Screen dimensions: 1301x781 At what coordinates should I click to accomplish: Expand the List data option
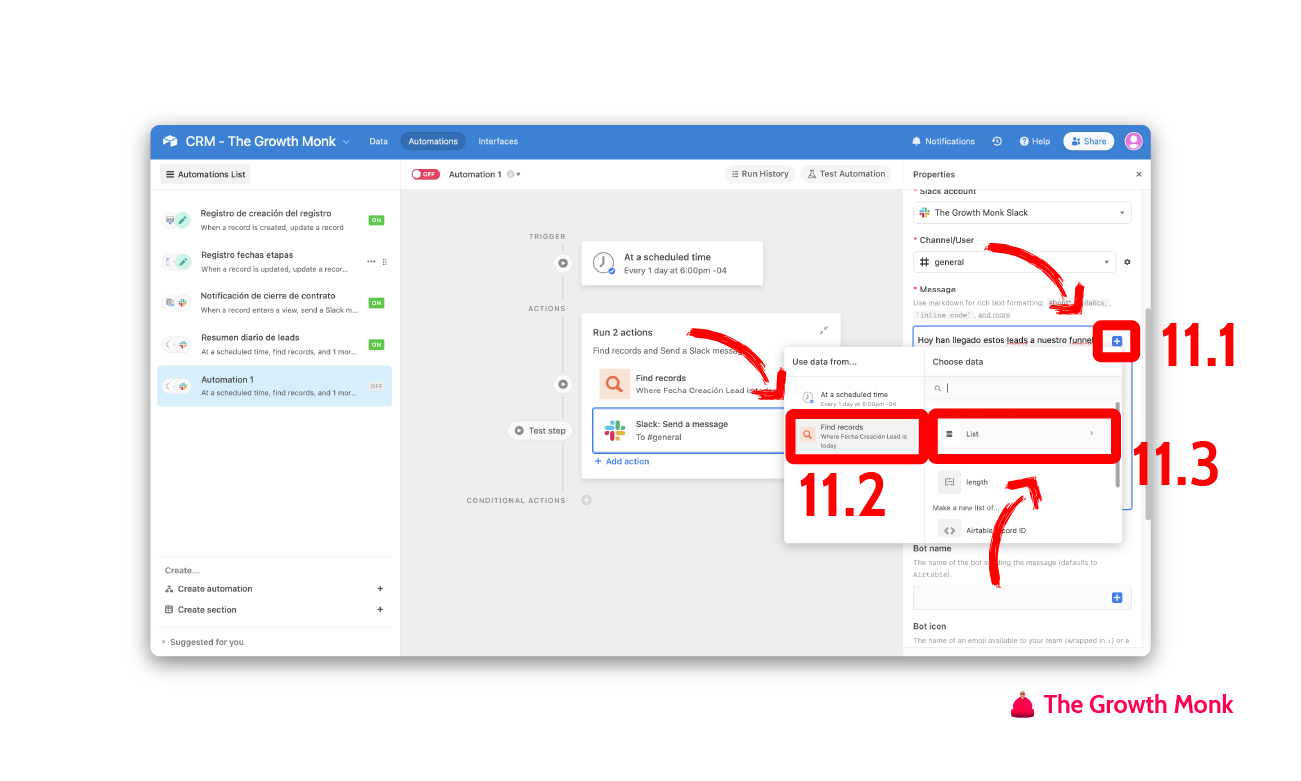coord(1024,434)
